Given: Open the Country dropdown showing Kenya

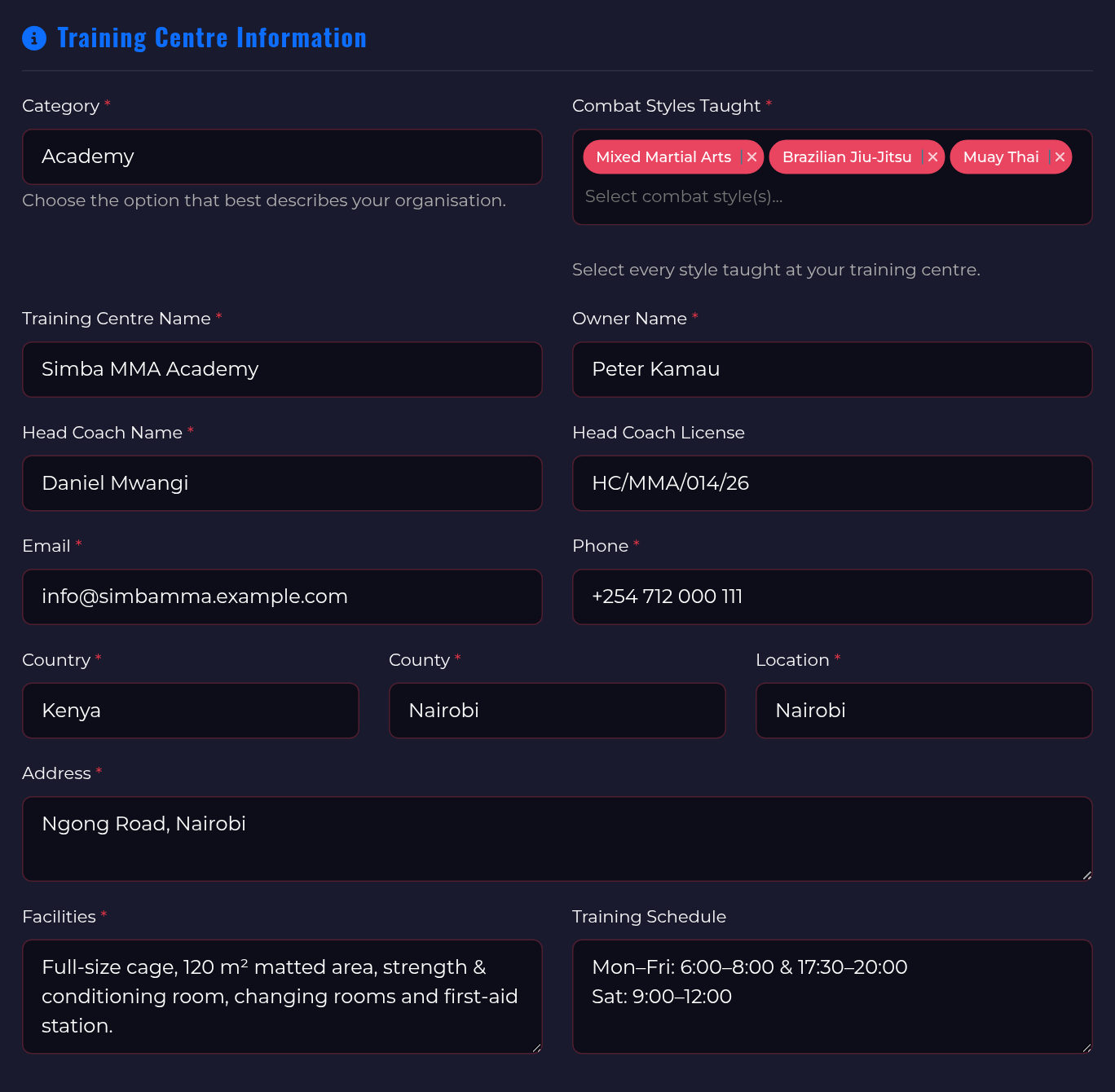Looking at the screenshot, I should pyautogui.click(x=191, y=711).
